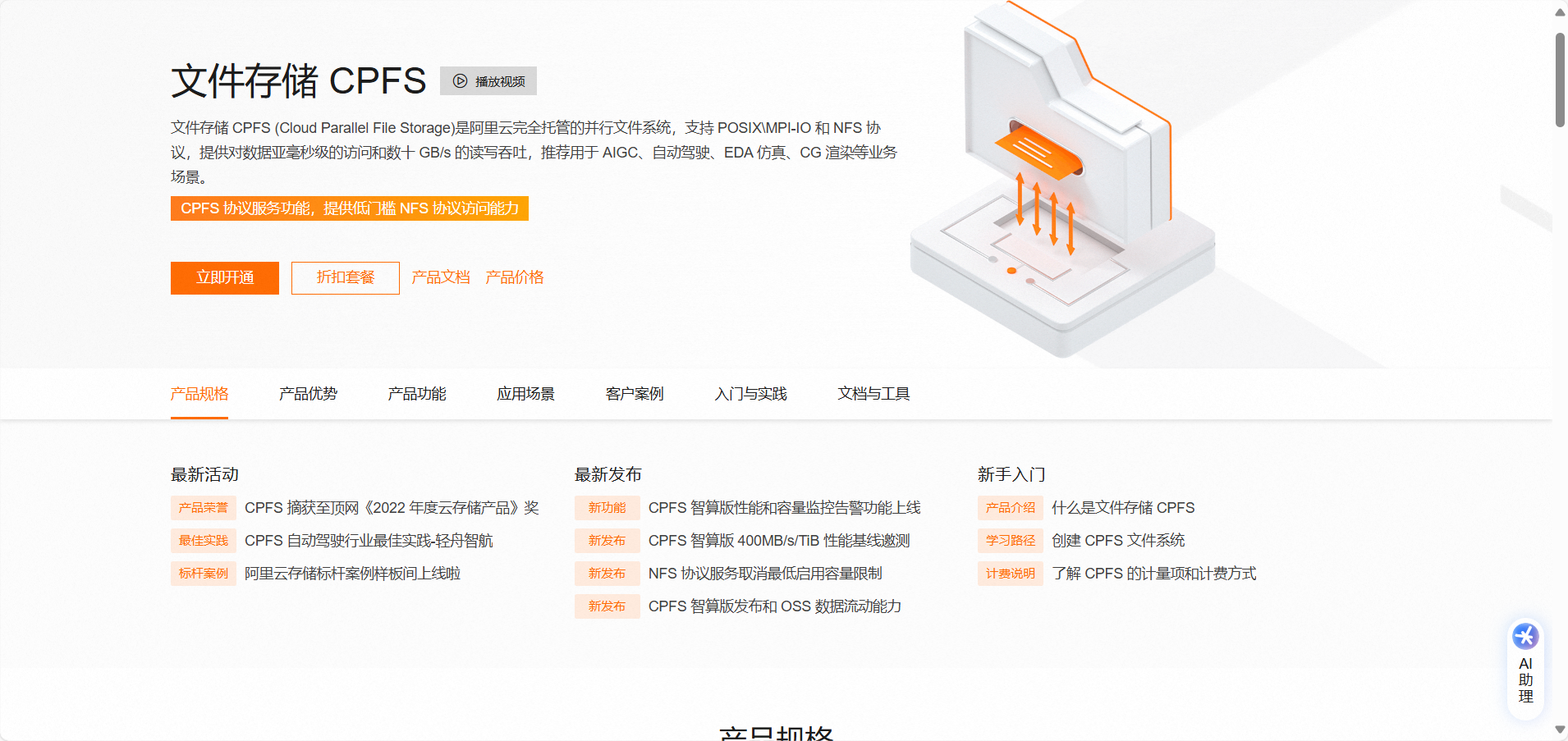This screenshot has width=1568, height=741.
Task: Open 了解 CPFS 的计量项和计费方式 link
Action: coord(1154,574)
